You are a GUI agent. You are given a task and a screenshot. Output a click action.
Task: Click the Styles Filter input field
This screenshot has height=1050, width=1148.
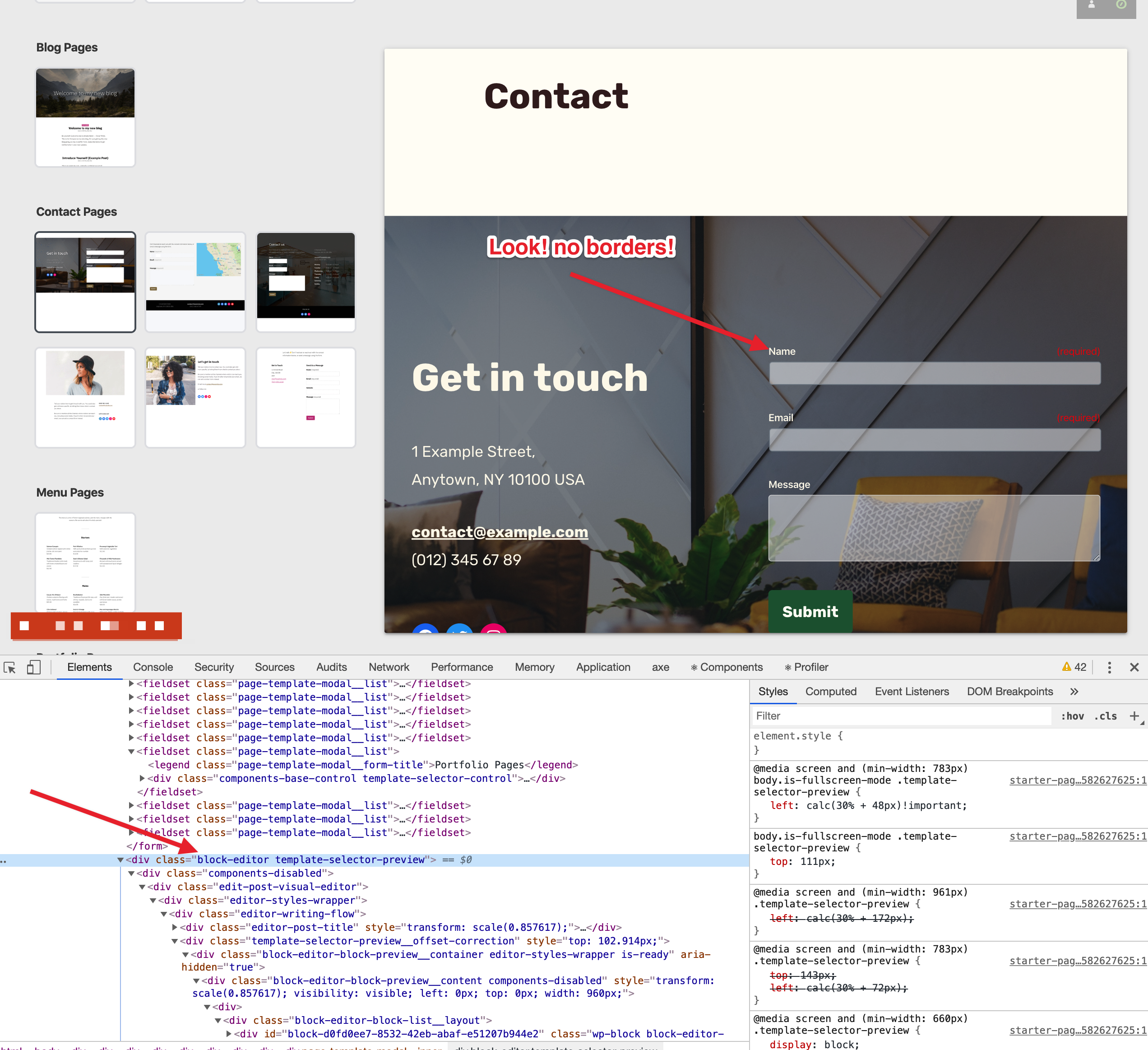click(x=900, y=716)
